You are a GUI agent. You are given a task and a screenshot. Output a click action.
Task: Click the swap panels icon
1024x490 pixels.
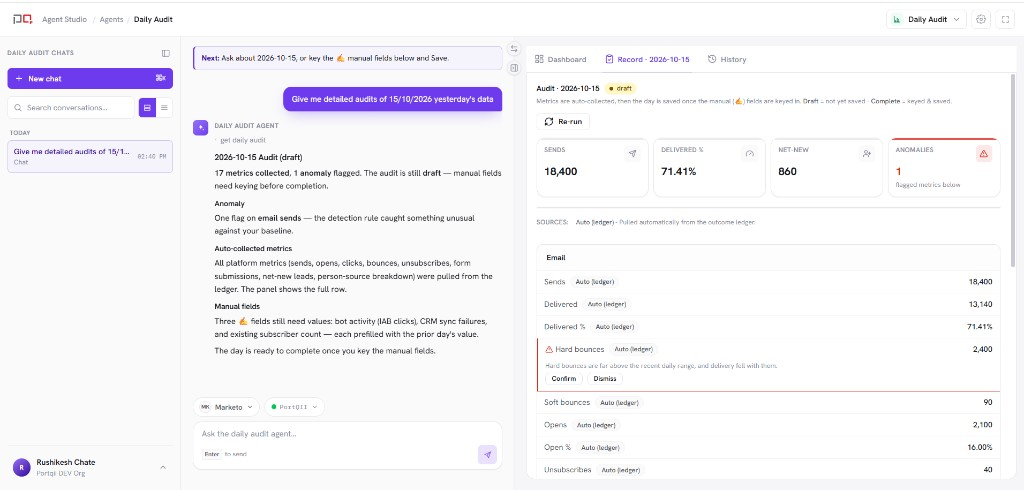click(x=514, y=49)
